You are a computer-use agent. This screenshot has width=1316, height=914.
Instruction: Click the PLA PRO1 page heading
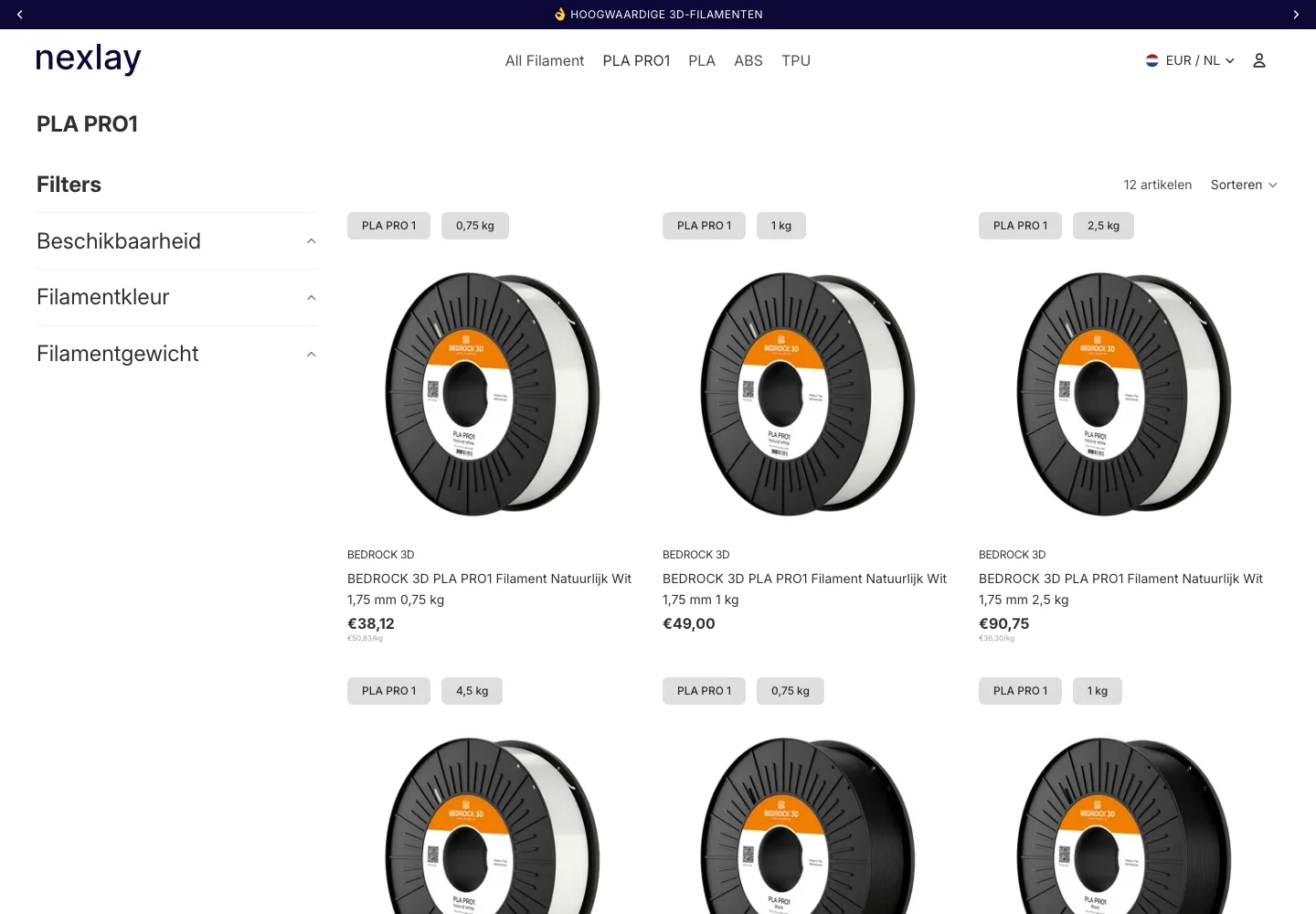(x=87, y=124)
